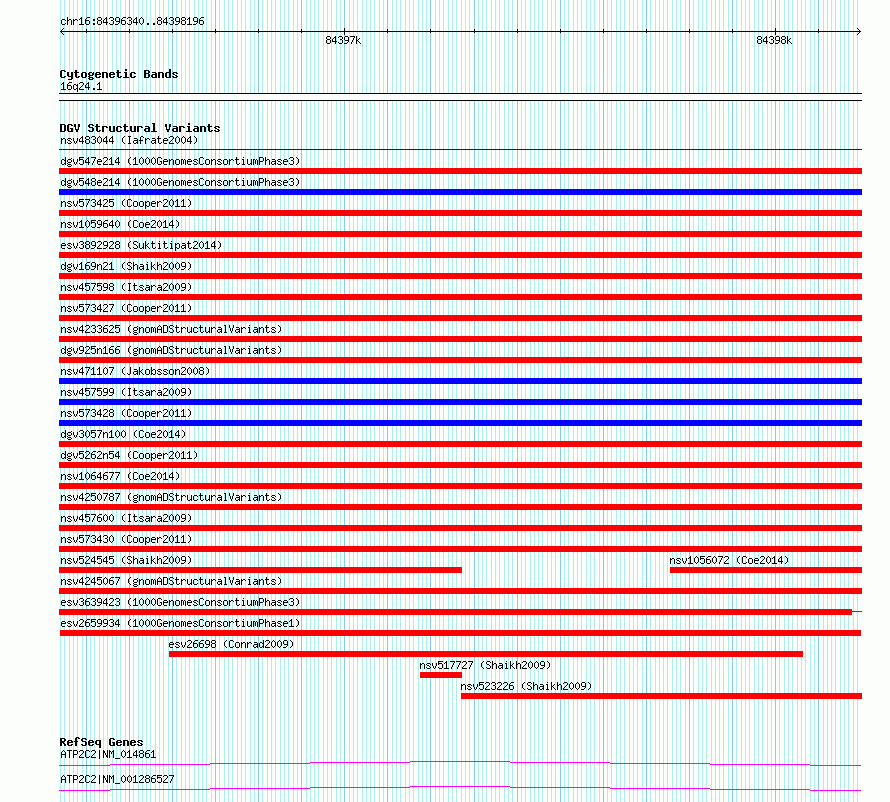Click the blue bar under dgv548e214

[460, 192]
